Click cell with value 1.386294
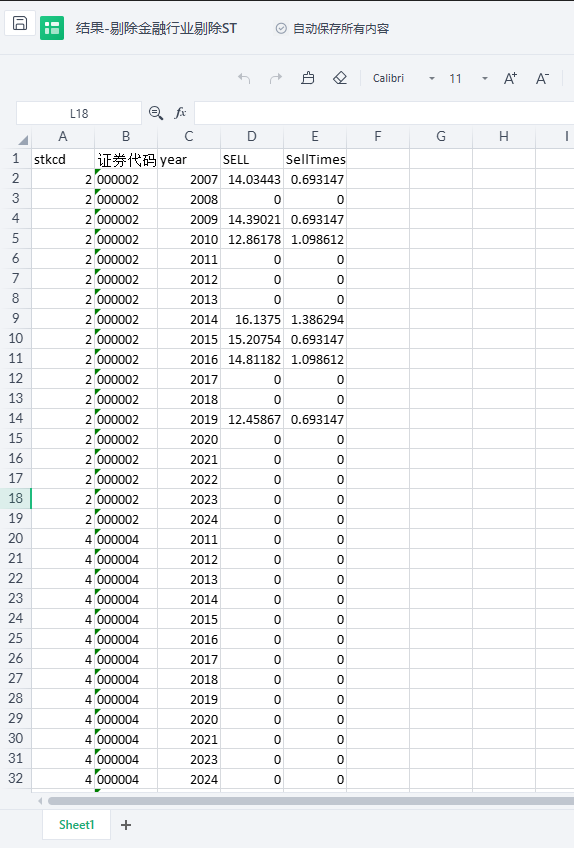The height and width of the screenshot is (848, 574). [314, 319]
